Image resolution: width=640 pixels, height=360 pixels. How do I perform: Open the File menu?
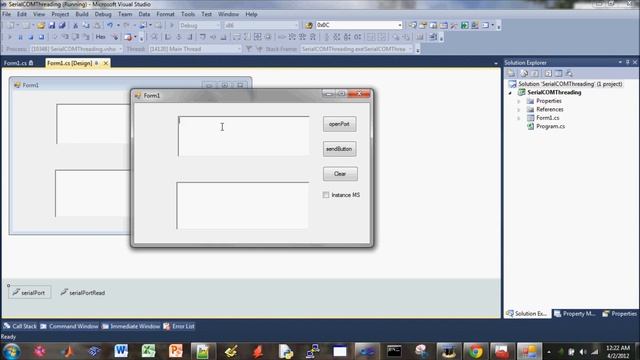pos(7,14)
